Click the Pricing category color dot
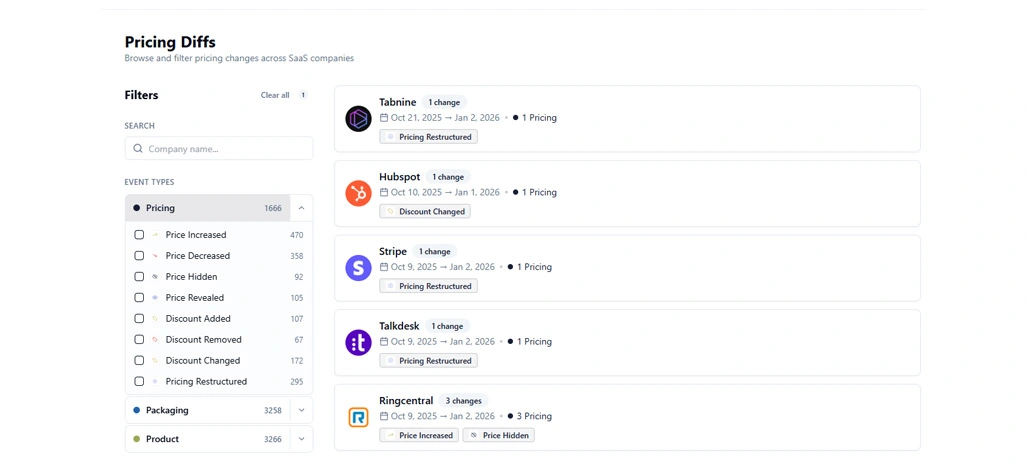1026x466 pixels. [x=136, y=208]
